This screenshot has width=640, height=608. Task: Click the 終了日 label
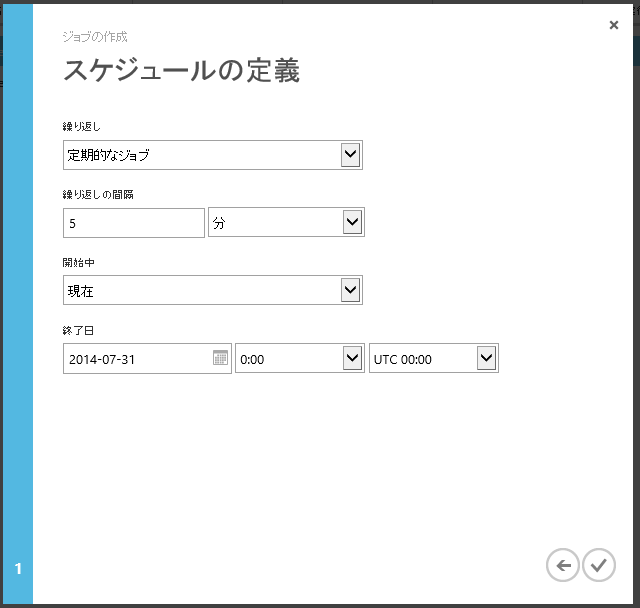pyautogui.click(x=78, y=330)
